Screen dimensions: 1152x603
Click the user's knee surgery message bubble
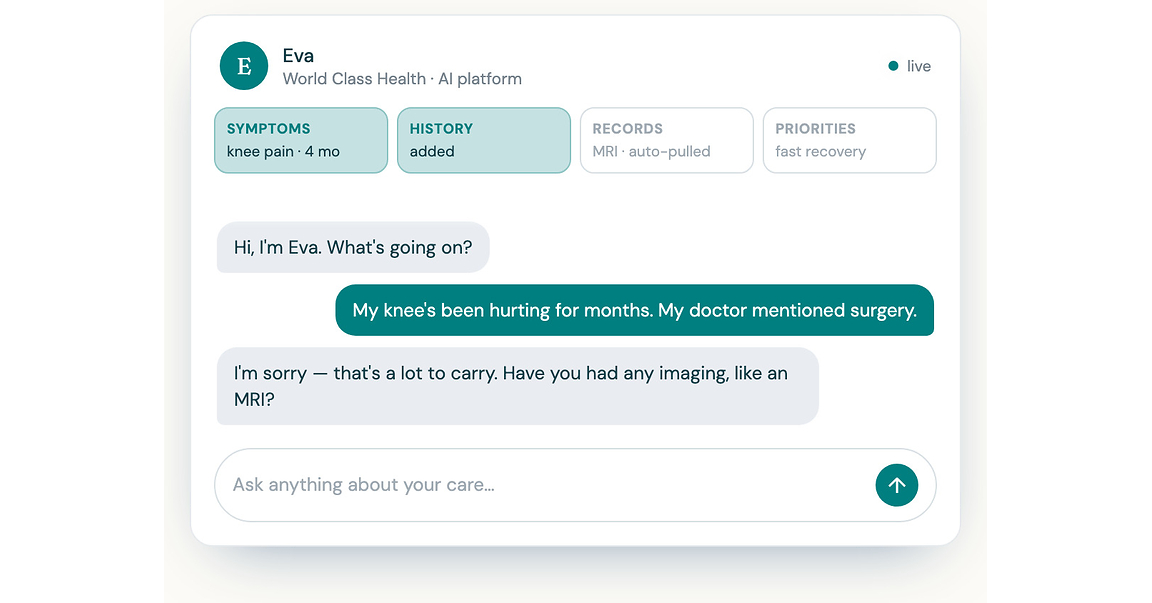pos(635,310)
